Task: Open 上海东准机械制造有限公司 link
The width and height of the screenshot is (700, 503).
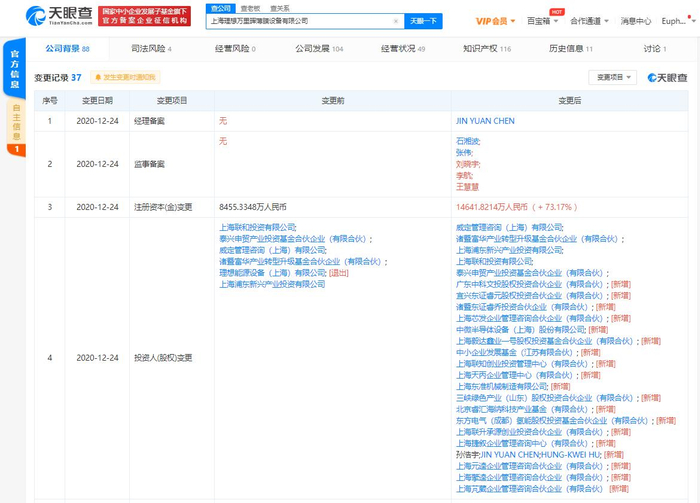Action: point(501,387)
